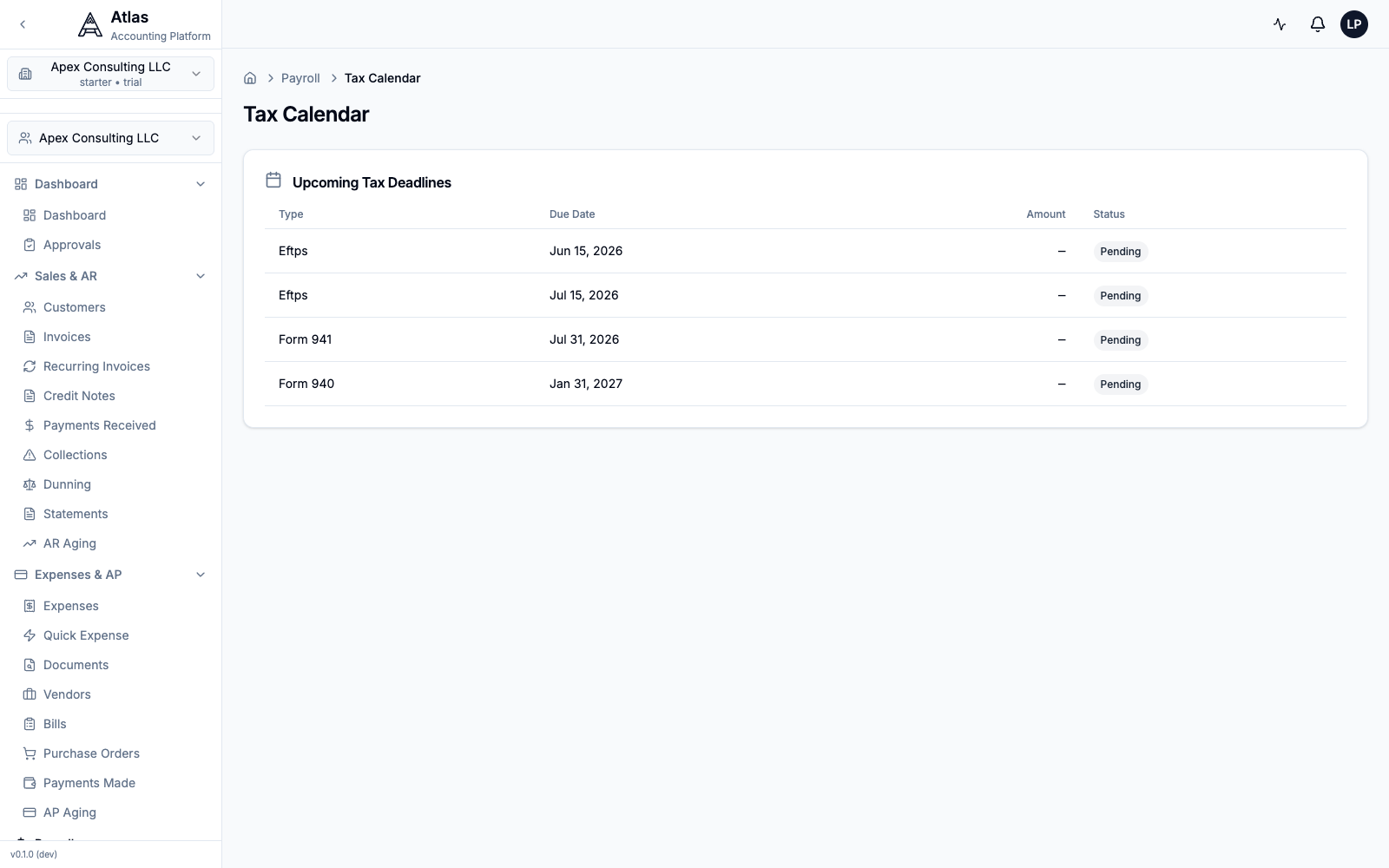Click Pending status on Form 941 row

(1121, 340)
